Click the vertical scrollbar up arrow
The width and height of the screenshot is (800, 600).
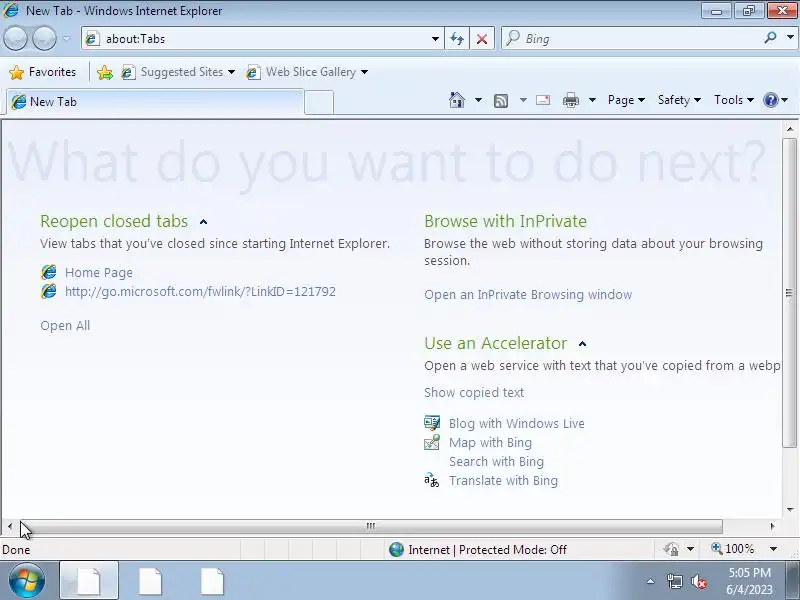(790, 130)
